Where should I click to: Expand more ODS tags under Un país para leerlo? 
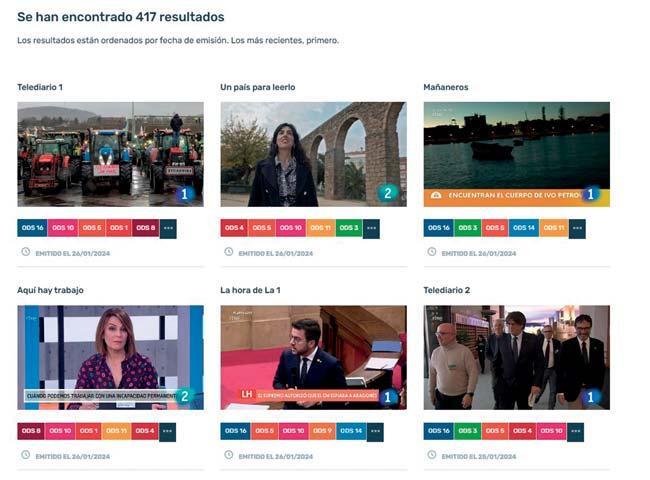pos(371,228)
